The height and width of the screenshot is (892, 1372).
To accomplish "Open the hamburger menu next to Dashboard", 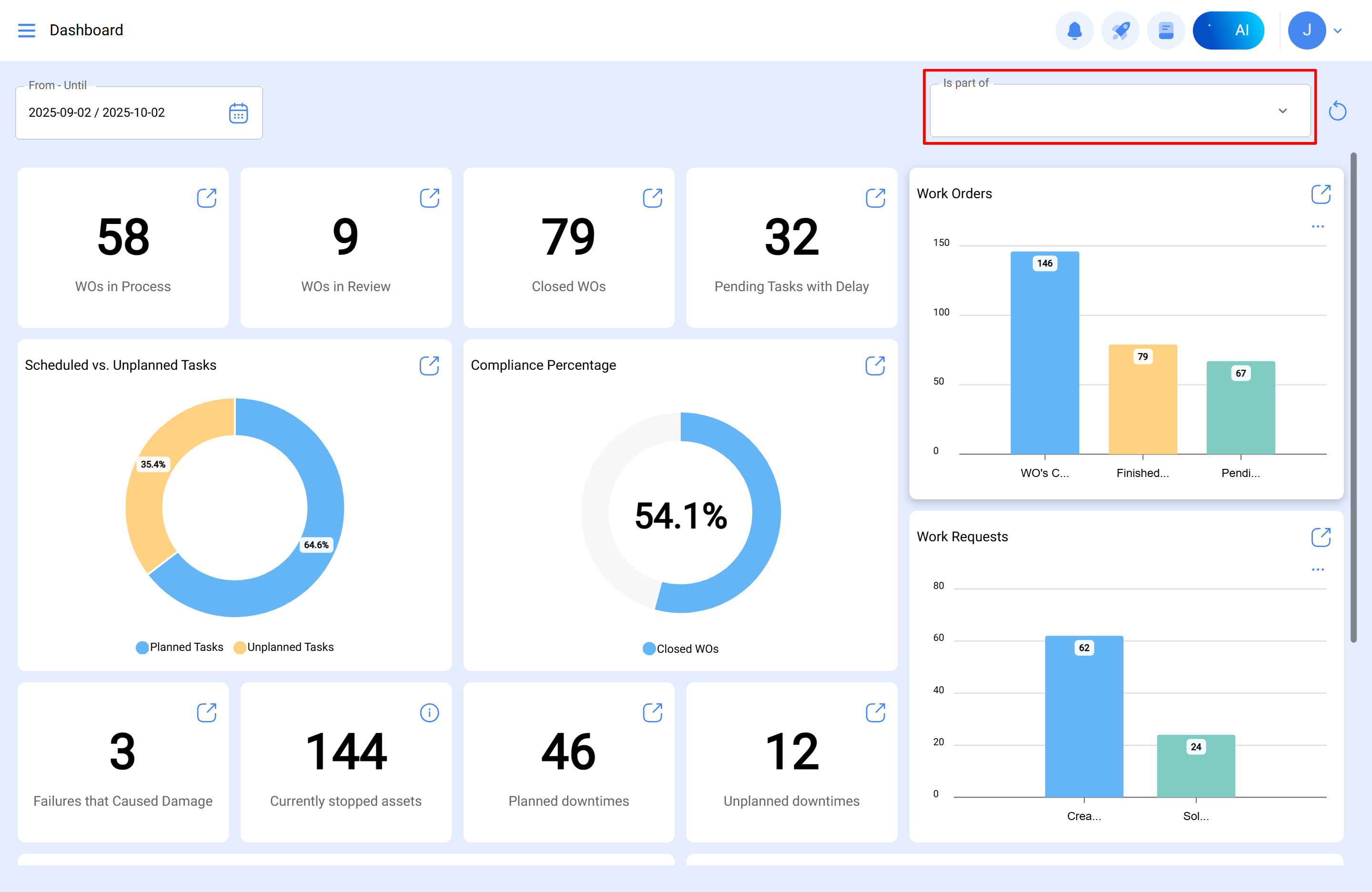I will pyautogui.click(x=27, y=30).
